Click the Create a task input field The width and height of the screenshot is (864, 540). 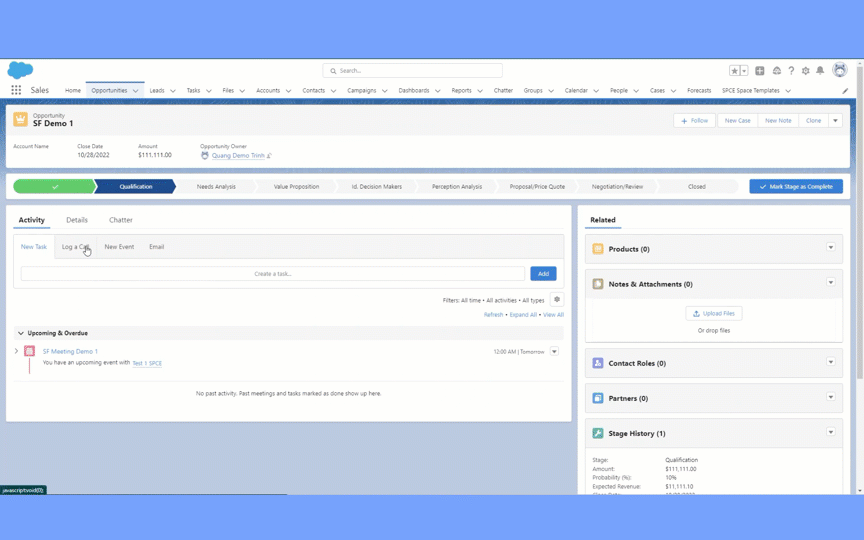point(273,274)
